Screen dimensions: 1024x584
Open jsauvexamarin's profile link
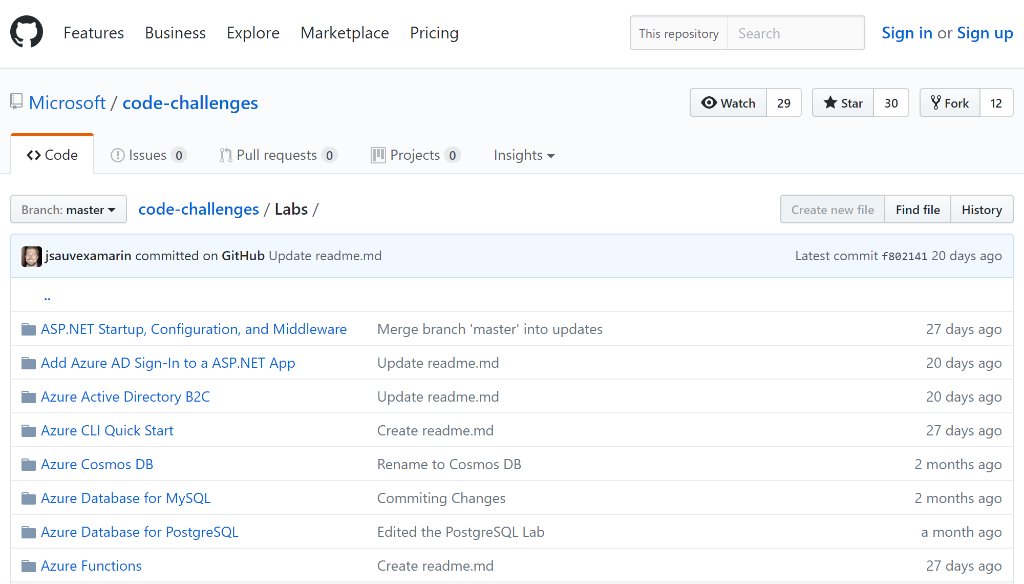(x=88, y=255)
